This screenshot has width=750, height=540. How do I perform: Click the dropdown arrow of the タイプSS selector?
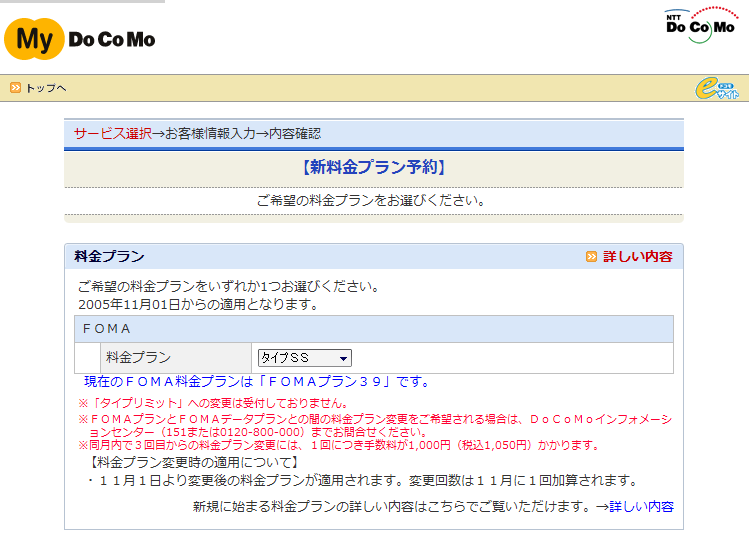point(344,358)
